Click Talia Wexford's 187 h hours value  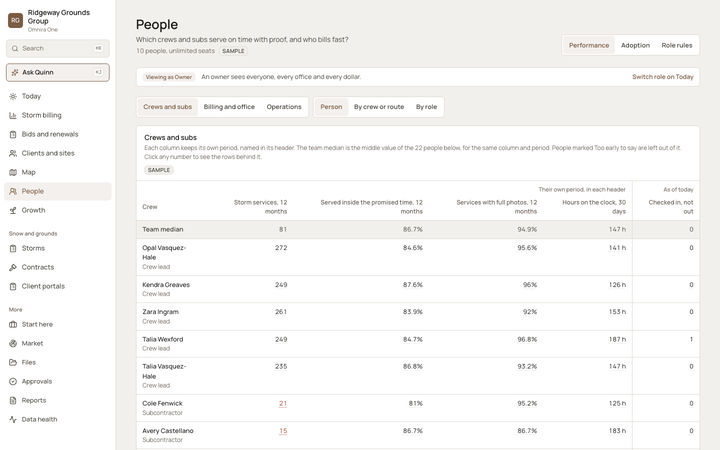click(x=617, y=339)
